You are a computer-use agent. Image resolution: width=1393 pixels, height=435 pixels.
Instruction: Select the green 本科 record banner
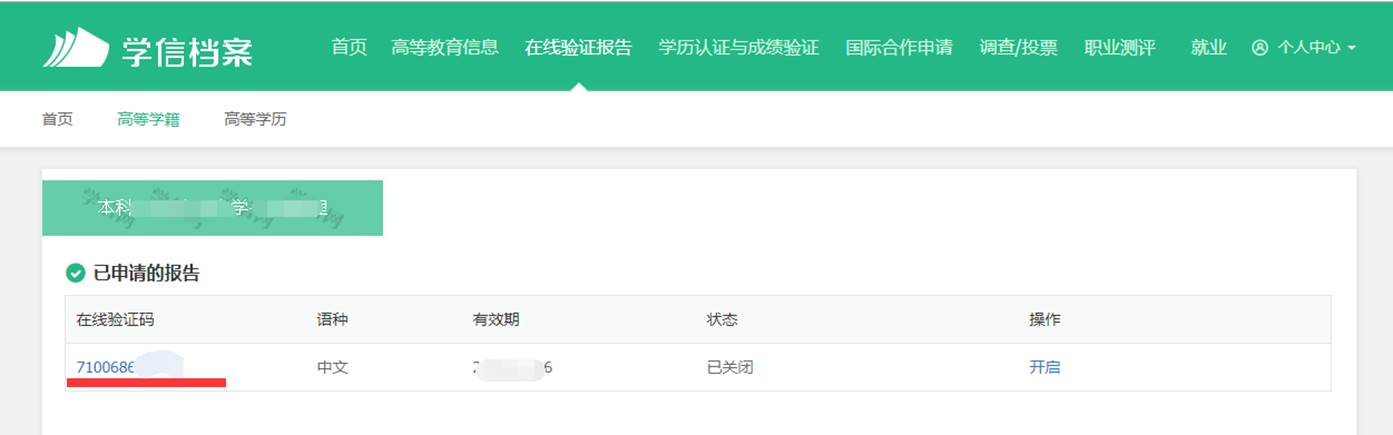coord(212,208)
